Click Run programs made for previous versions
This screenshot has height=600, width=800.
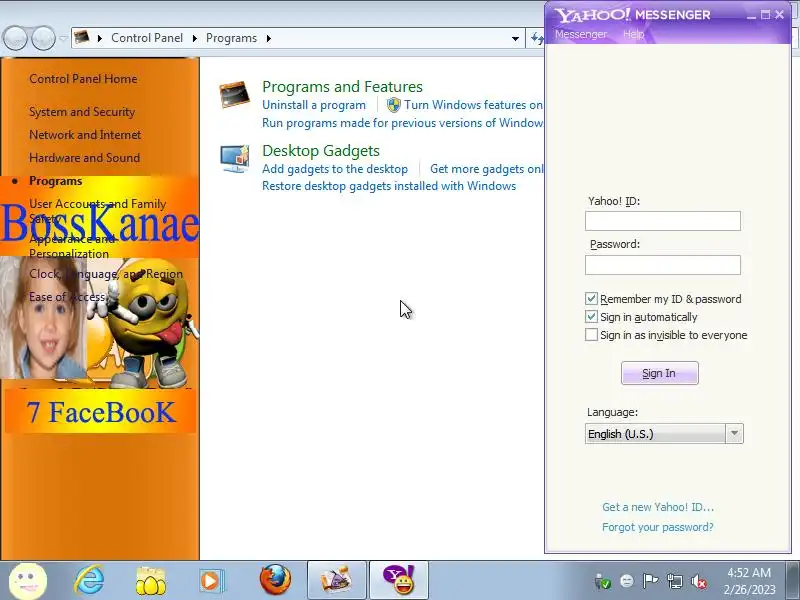tap(403, 123)
